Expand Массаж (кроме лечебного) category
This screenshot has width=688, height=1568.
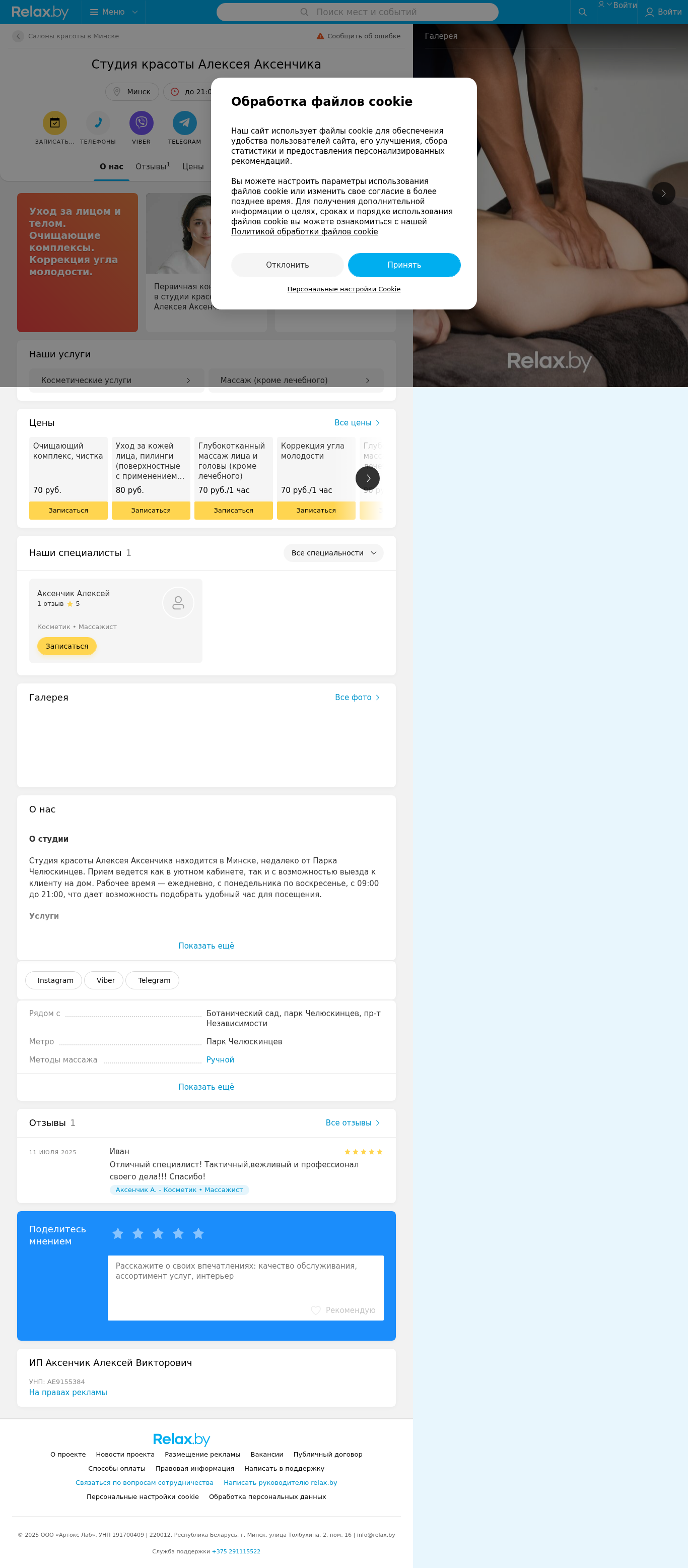point(296,381)
